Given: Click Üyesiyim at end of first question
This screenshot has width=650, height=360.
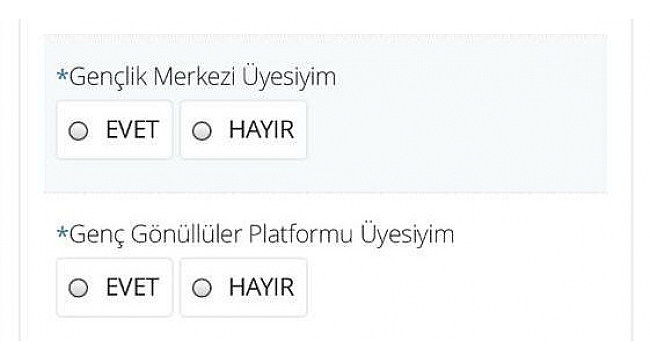Looking at the screenshot, I should 289,77.
